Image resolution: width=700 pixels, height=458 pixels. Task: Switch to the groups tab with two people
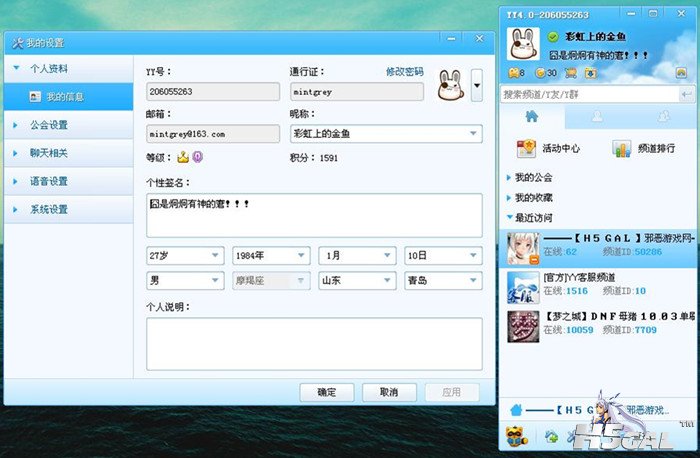(663, 117)
